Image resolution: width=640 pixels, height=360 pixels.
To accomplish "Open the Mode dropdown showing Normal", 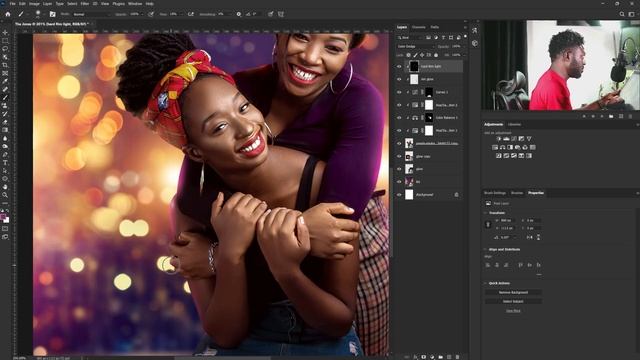I will coord(91,14).
